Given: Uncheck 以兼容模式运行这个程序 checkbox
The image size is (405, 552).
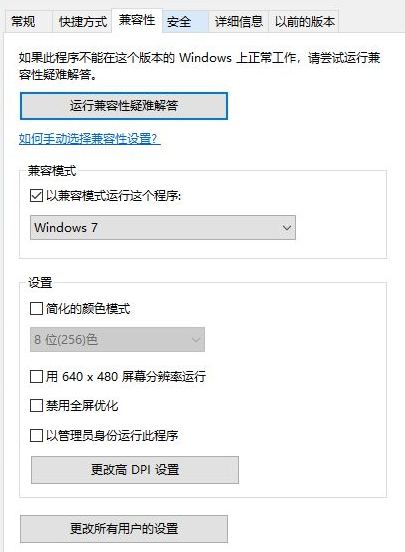Looking at the screenshot, I should (x=37, y=196).
